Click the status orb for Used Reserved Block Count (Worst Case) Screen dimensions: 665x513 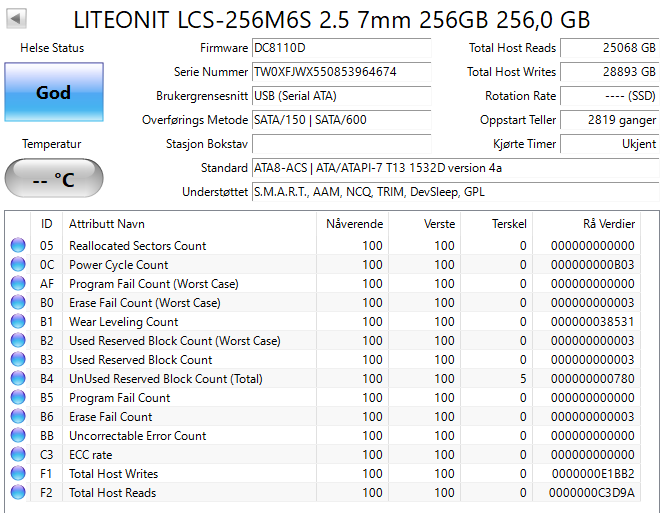[x=18, y=340]
